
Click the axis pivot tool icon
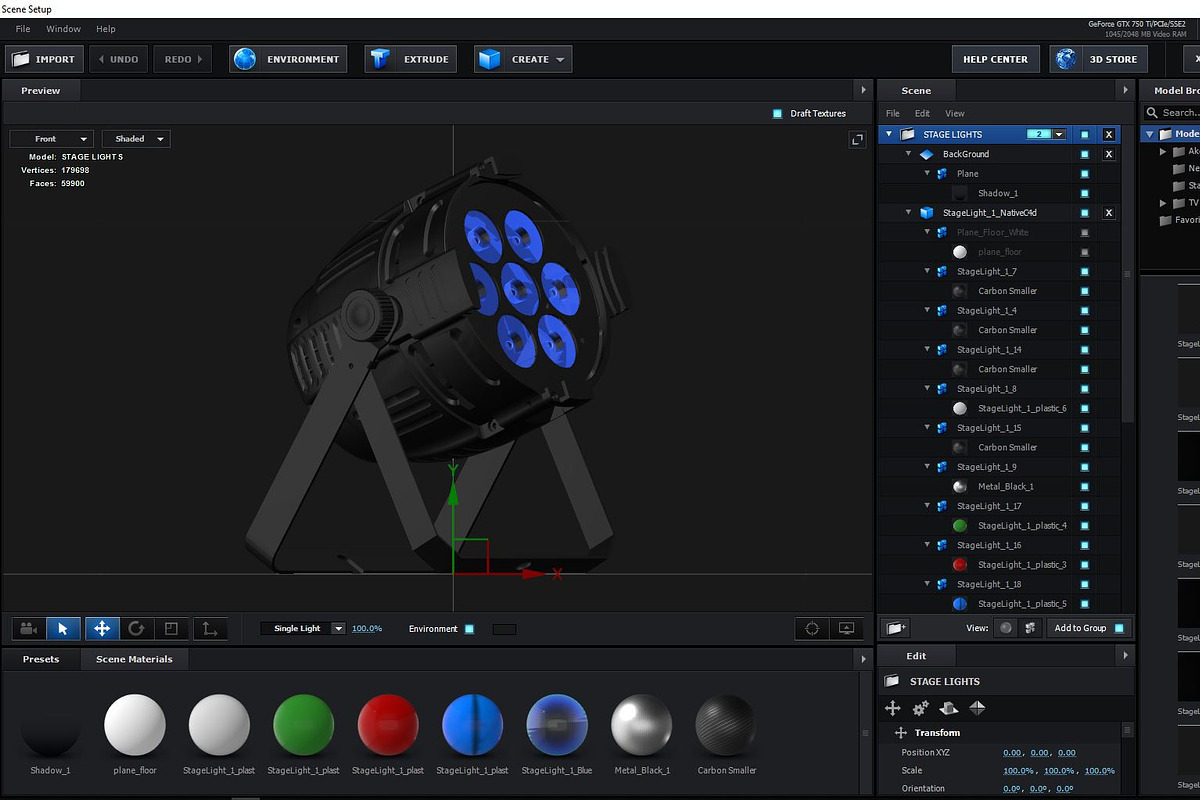click(x=210, y=629)
